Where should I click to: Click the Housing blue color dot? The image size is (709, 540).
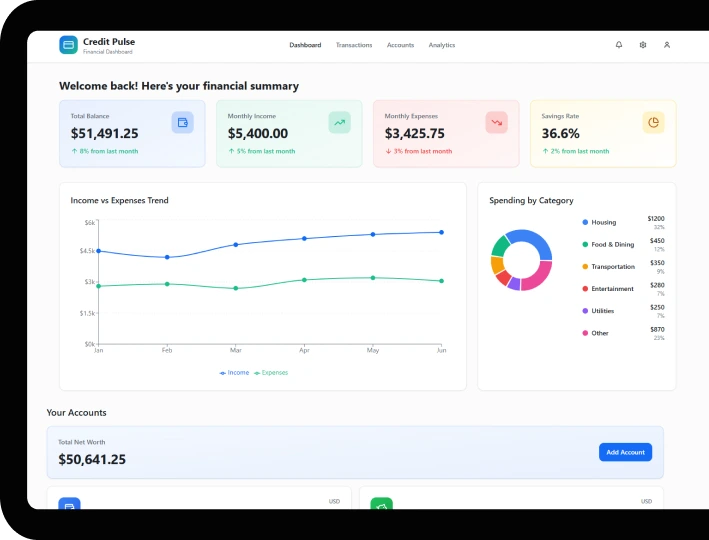pyautogui.click(x=585, y=222)
